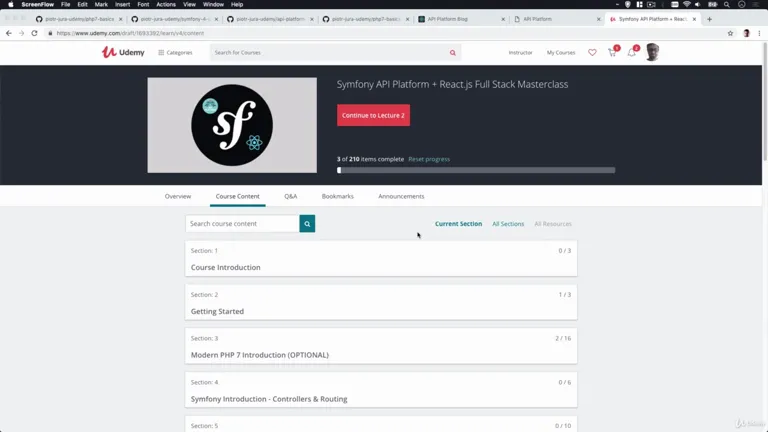Expand Section 4 Symfony Introduction

(x=381, y=390)
